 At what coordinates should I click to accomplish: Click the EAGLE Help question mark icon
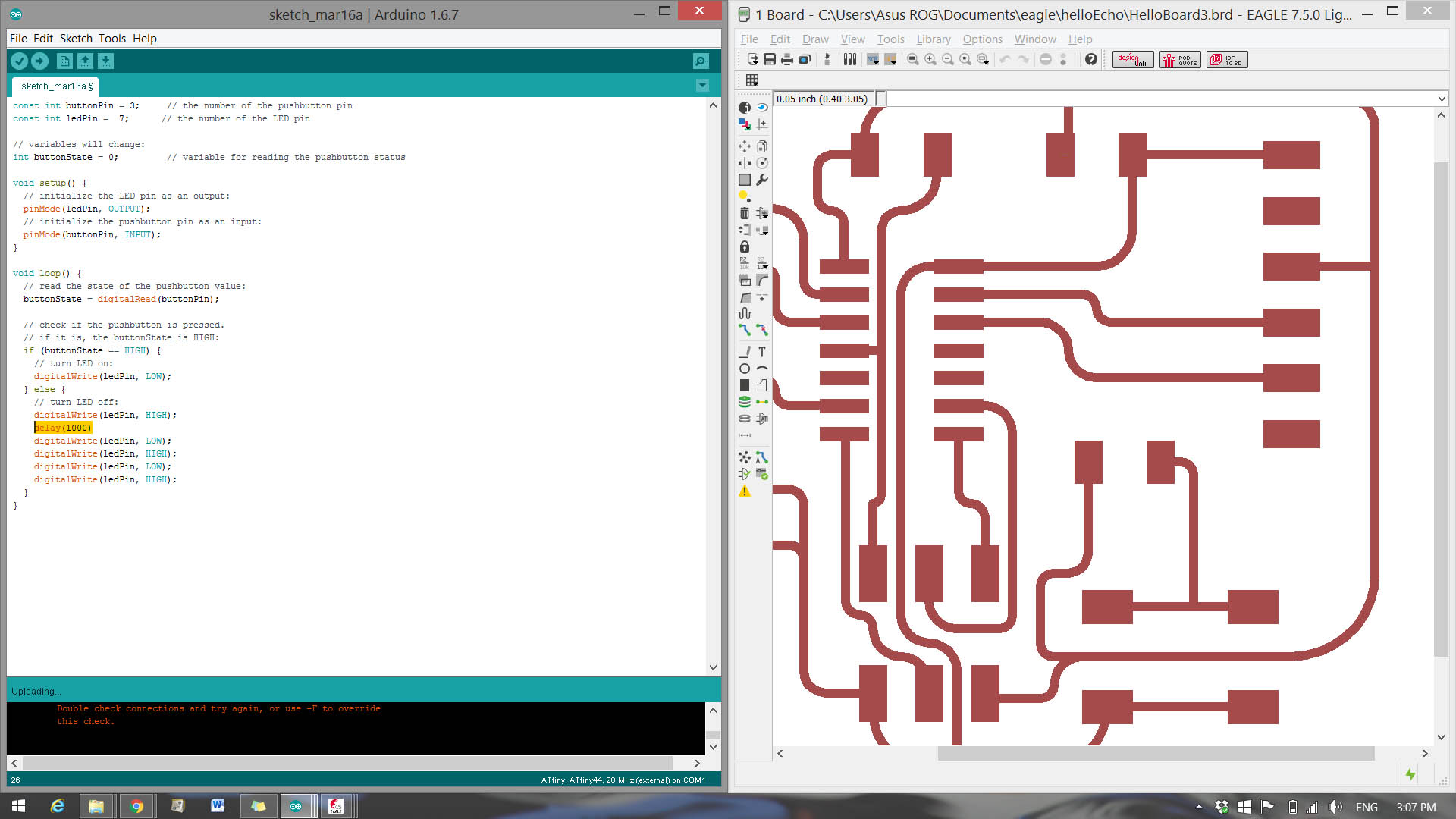pos(1090,60)
